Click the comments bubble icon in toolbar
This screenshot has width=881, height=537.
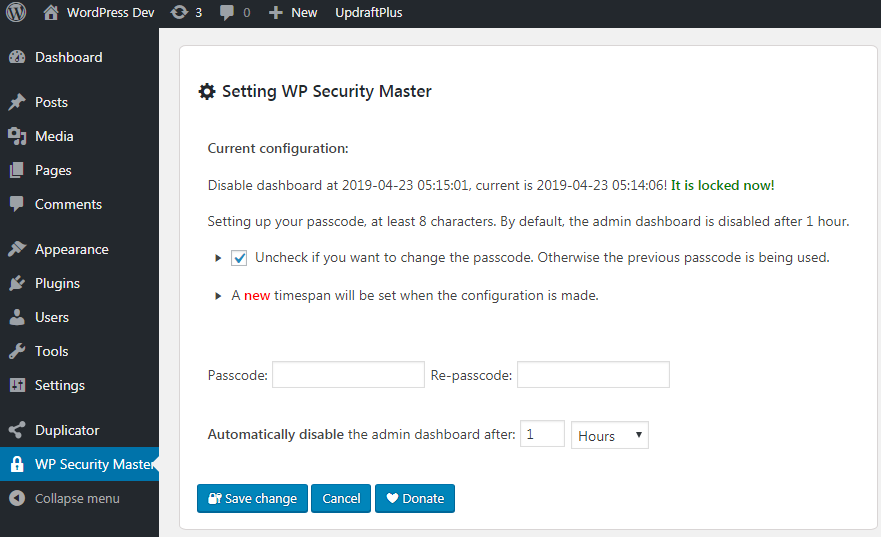click(x=227, y=13)
